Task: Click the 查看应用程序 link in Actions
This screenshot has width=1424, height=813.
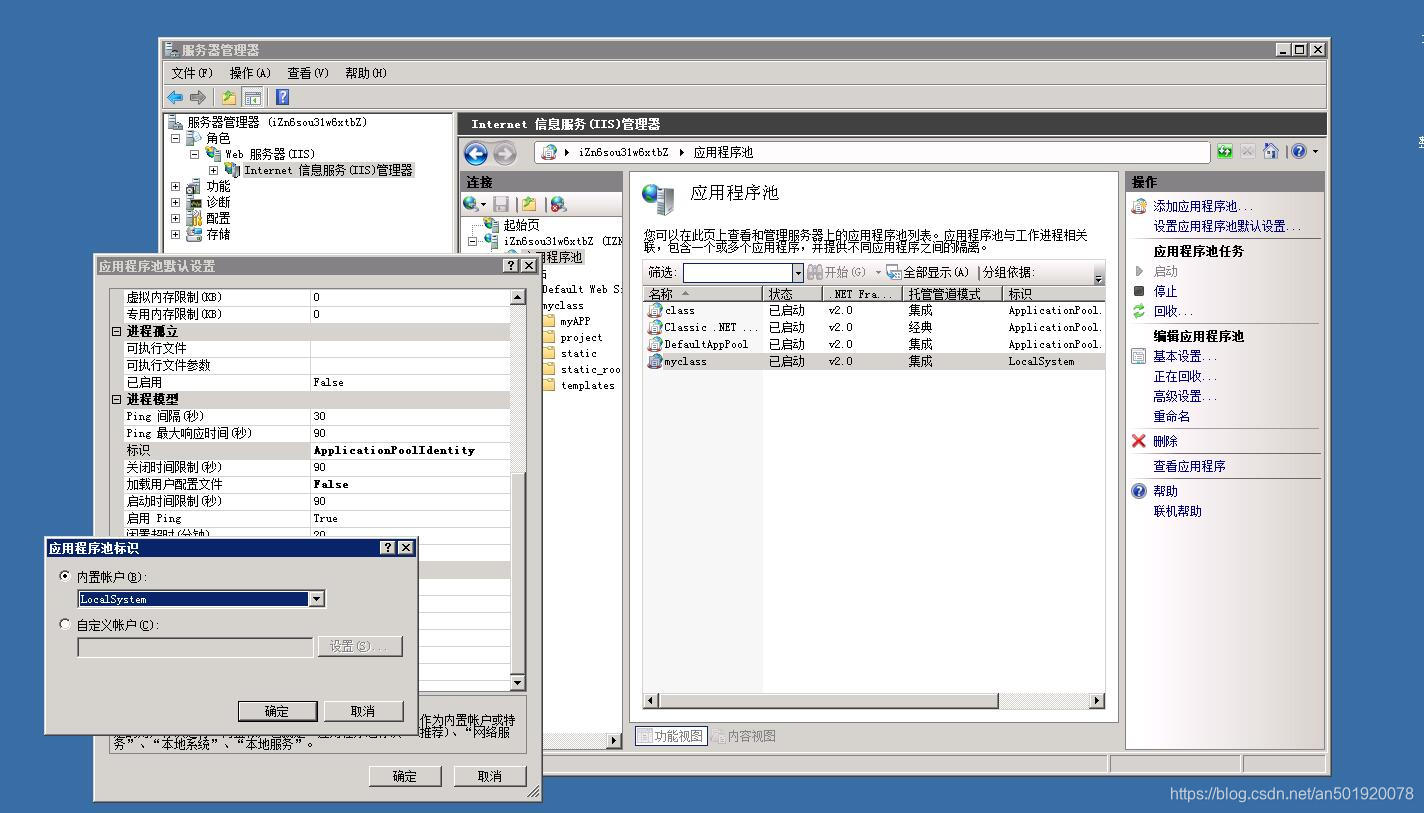Action: (1189, 466)
